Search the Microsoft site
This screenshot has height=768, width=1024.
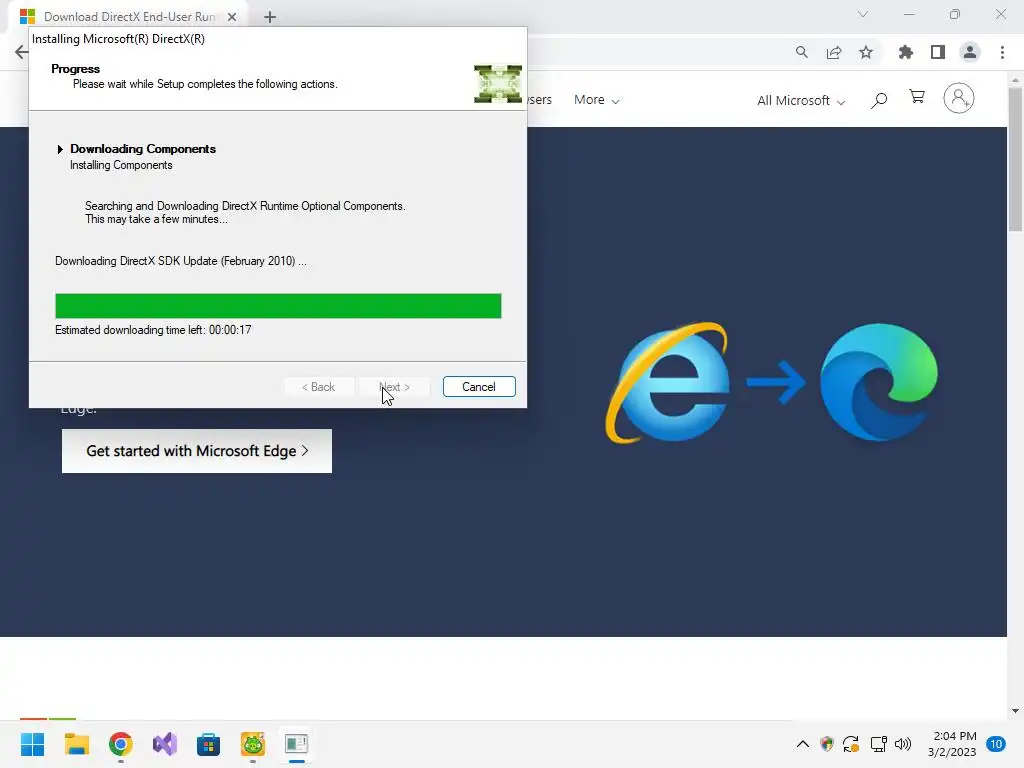[x=879, y=100]
